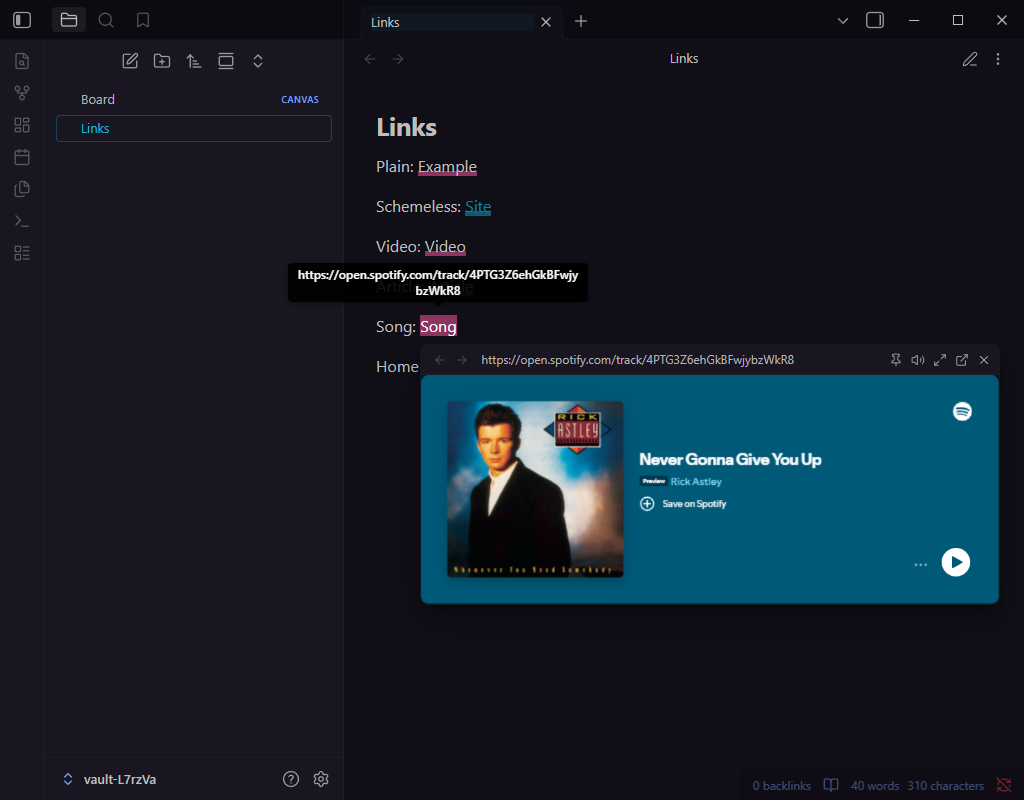
Task: Click the Rick Astley album cover
Action: point(535,489)
